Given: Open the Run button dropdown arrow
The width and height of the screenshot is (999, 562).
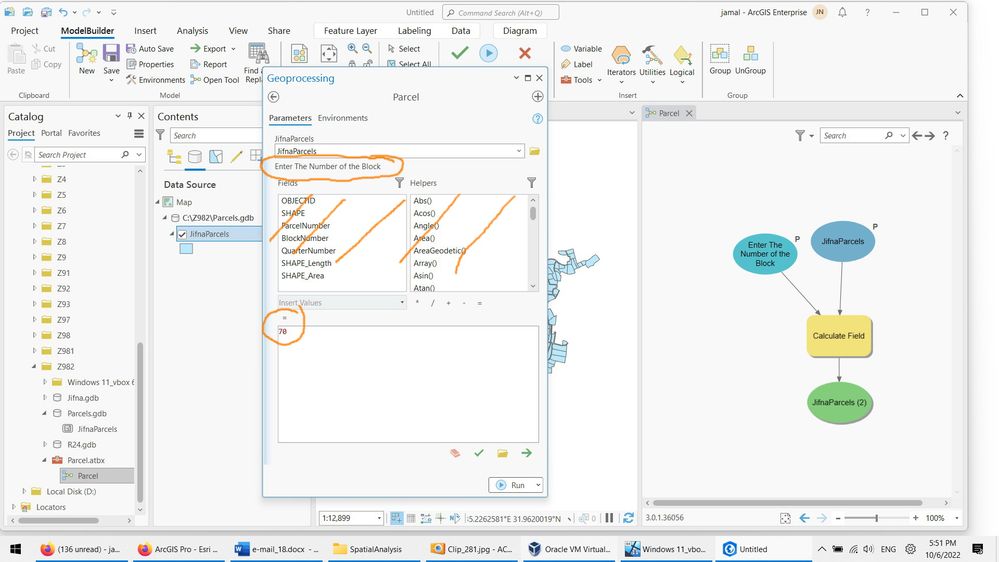Looking at the screenshot, I should pos(538,485).
